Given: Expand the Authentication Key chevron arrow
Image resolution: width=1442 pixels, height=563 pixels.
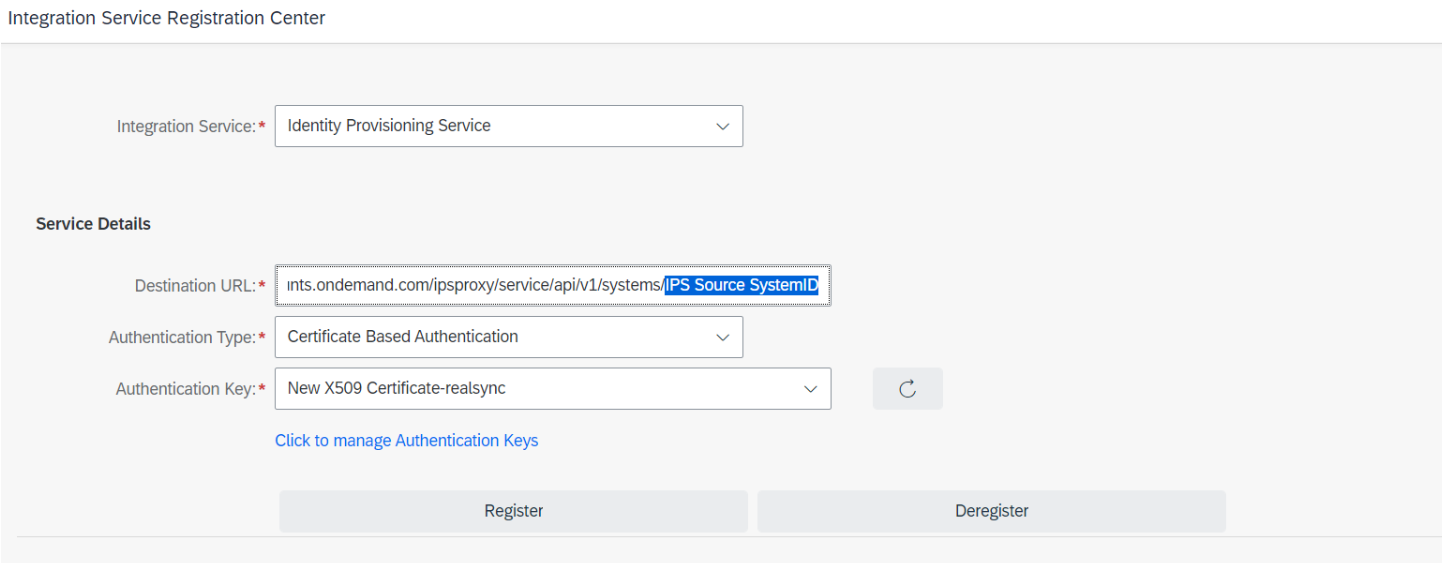Looking at the screenshot, I should click(810, 389).
